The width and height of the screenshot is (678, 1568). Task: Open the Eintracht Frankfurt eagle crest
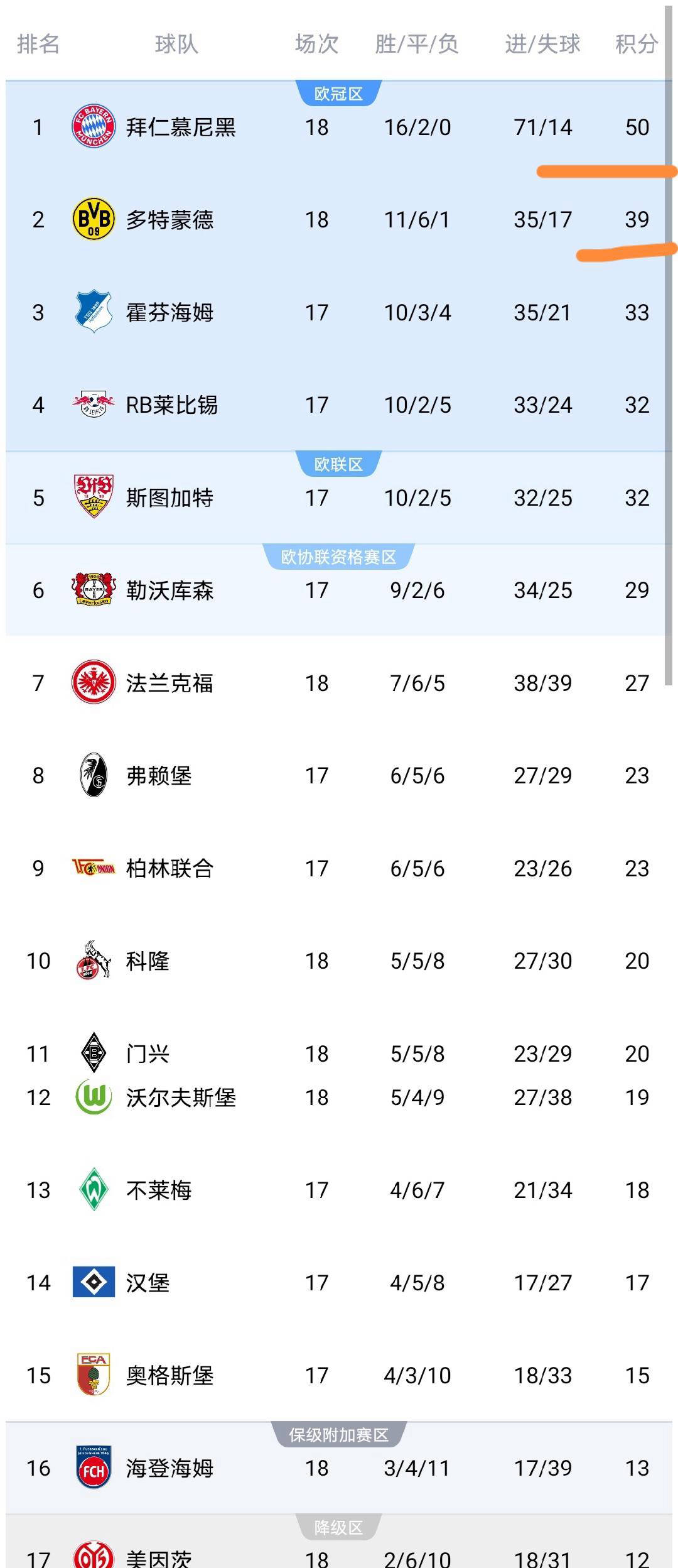point(94,682)
